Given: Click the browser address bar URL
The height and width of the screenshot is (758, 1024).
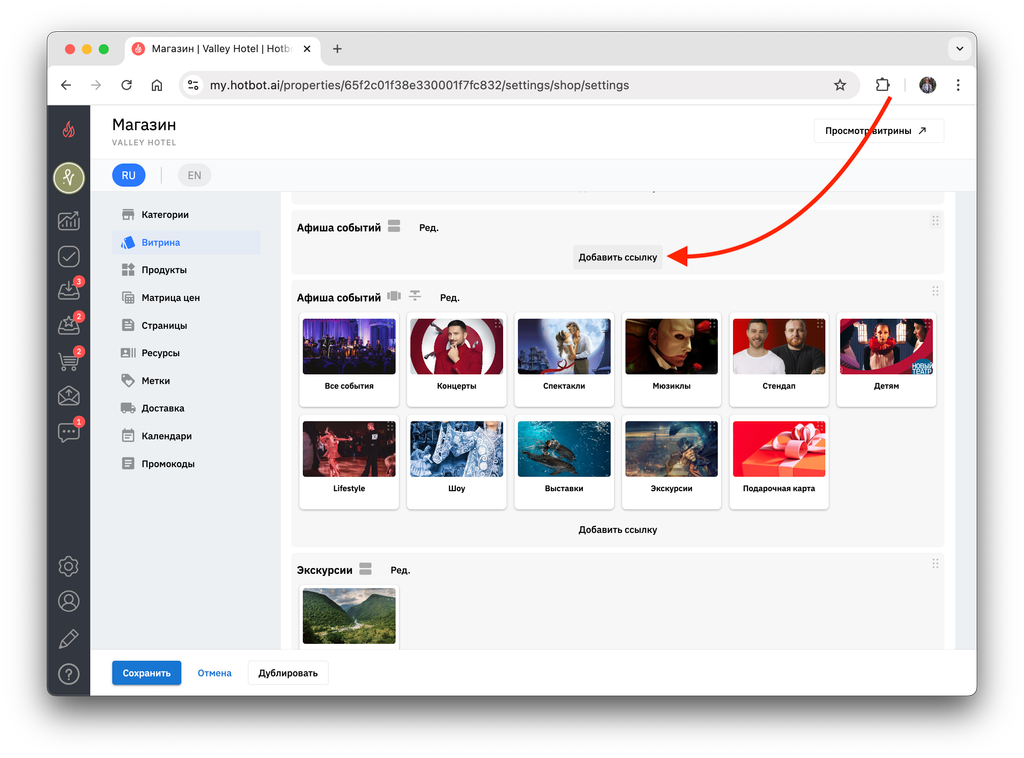Looking at the screenshot, I should pyautogui.click(x=419, y=85).
